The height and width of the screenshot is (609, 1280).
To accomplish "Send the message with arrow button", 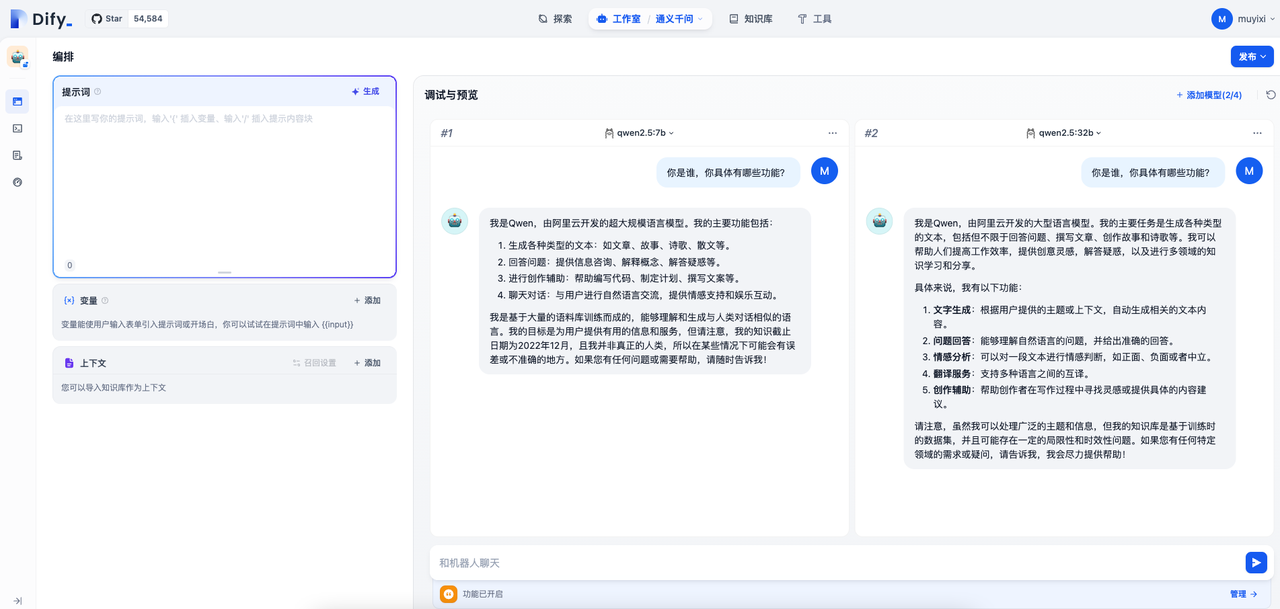I will (x=1256, y=563).
